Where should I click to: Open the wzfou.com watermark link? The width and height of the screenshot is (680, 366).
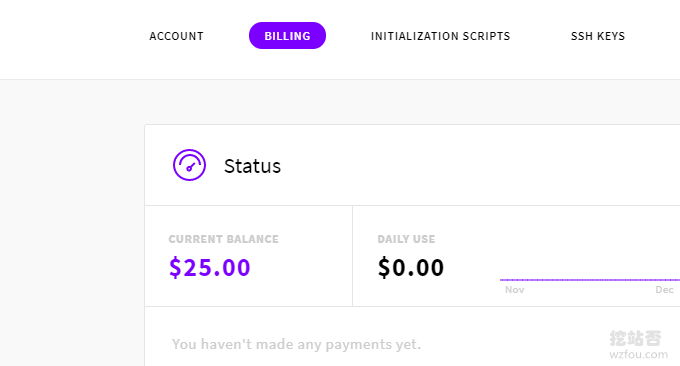coord(638,354)
